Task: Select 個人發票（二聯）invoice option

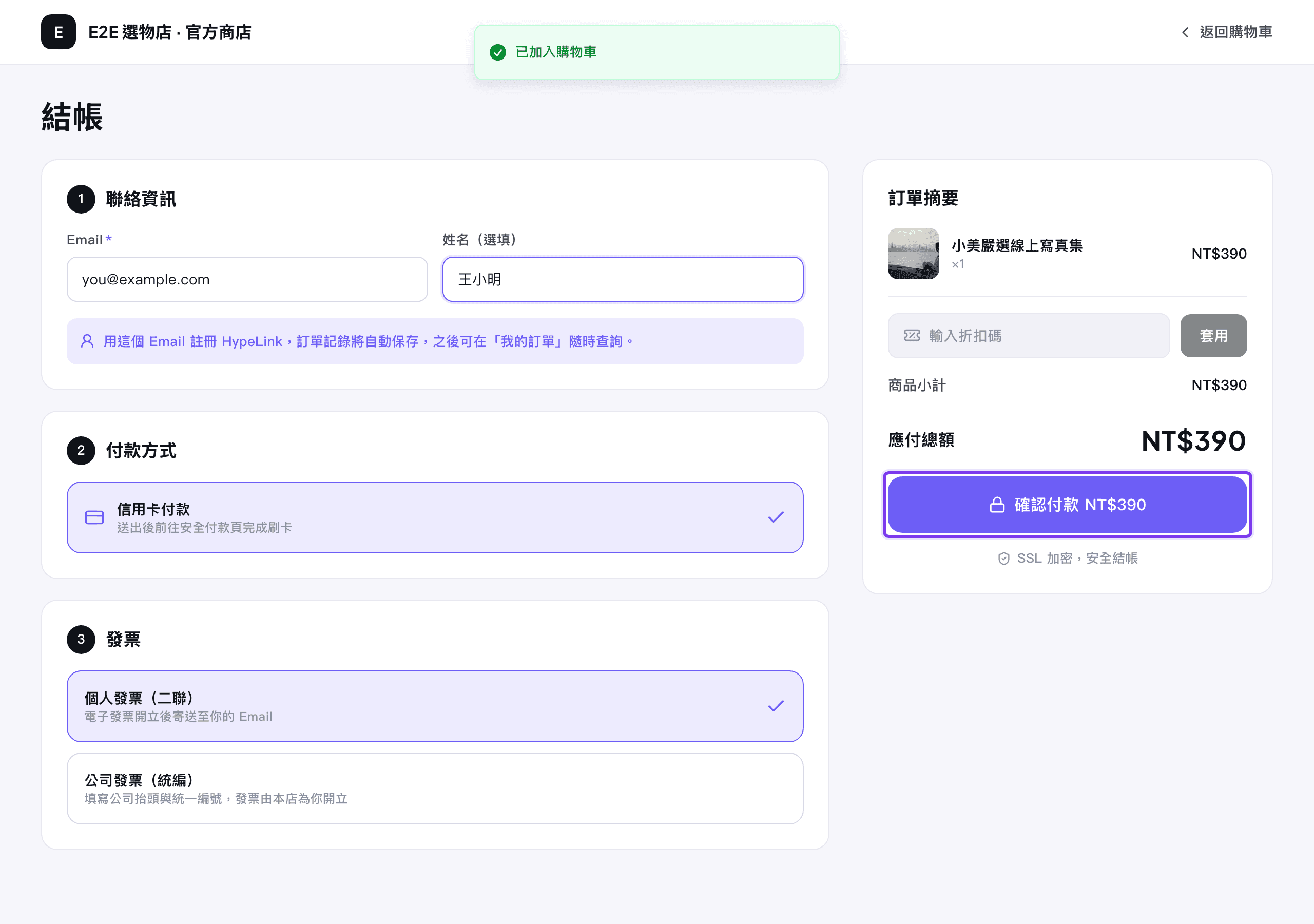Action: 435,706
